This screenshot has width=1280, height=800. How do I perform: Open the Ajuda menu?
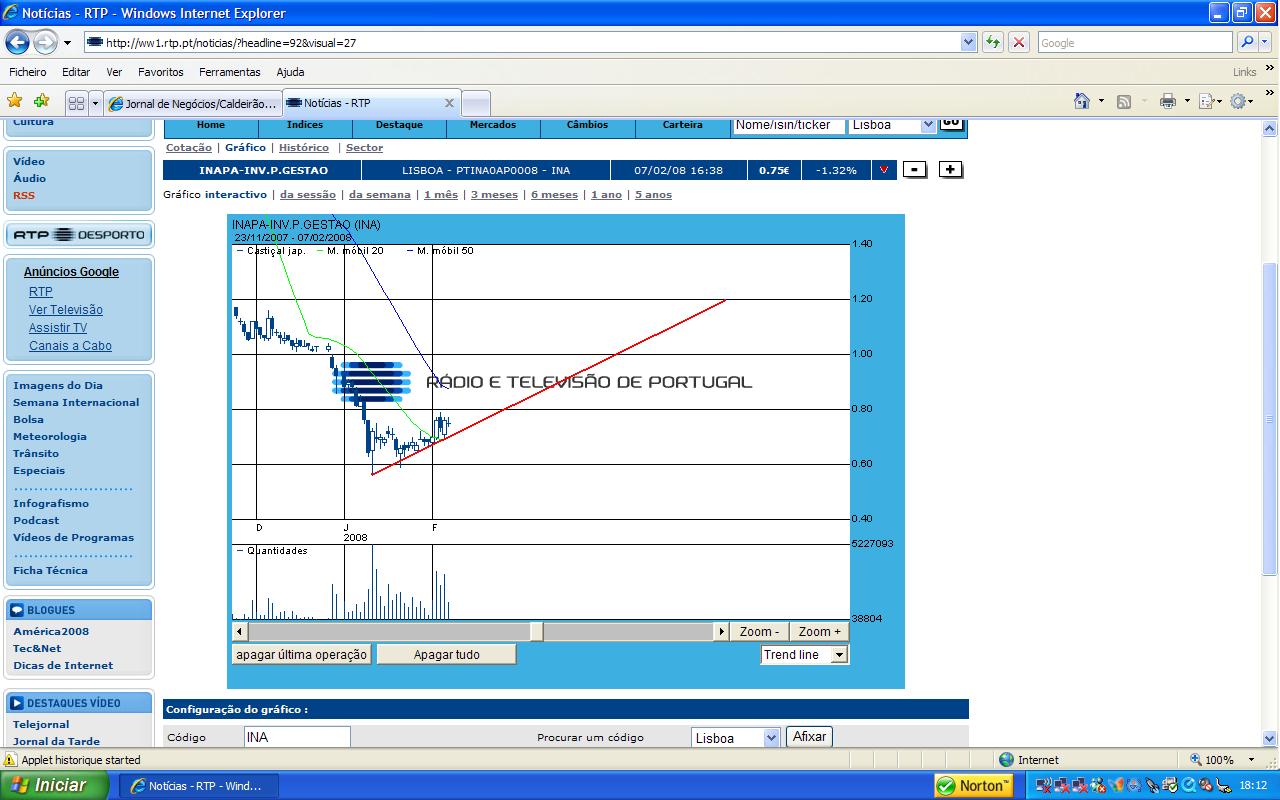point(290,72)
